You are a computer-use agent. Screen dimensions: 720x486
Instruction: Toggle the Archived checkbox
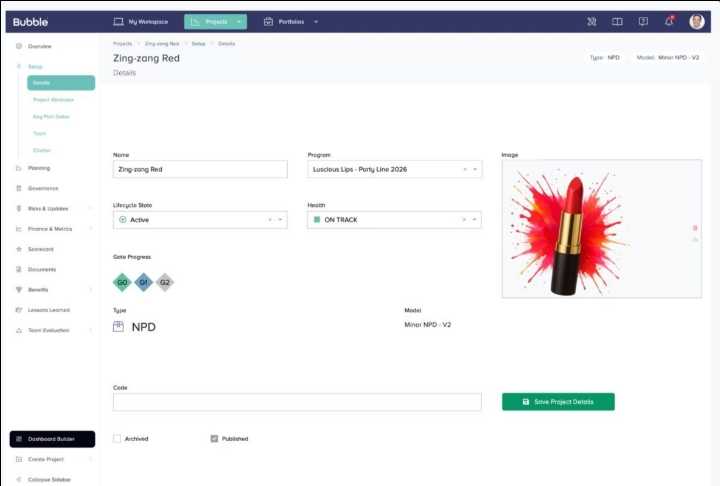(117, 439)
